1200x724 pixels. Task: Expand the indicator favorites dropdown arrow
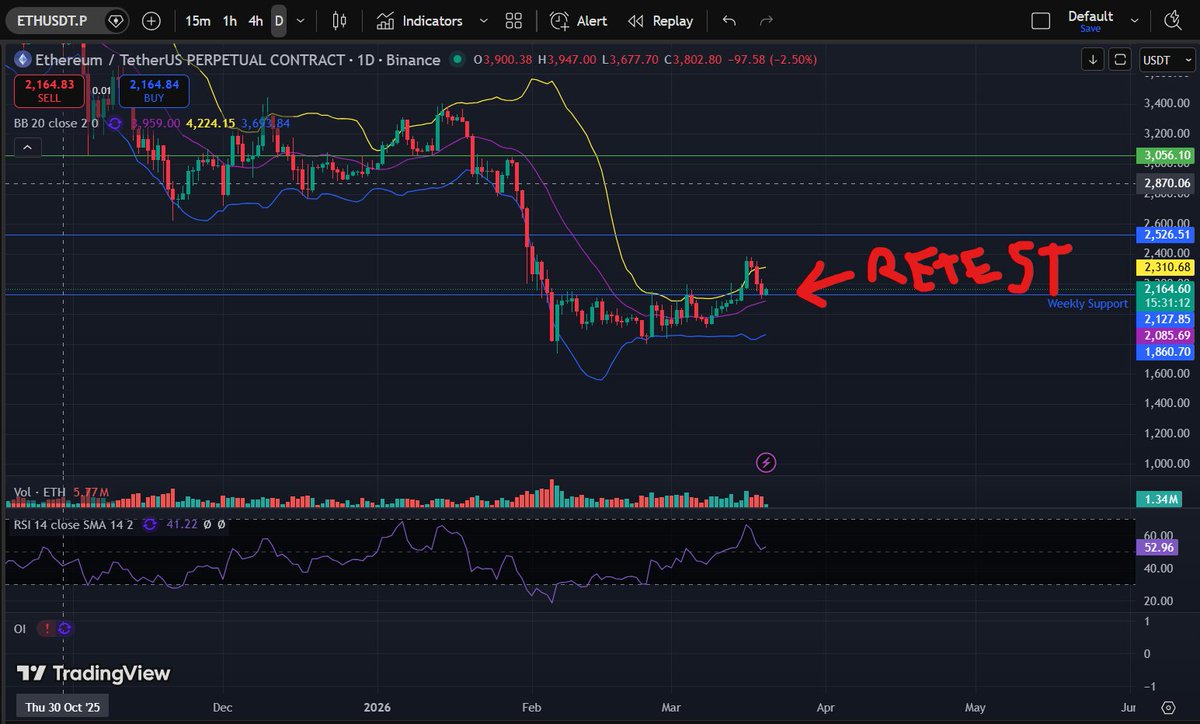(484, 21)
